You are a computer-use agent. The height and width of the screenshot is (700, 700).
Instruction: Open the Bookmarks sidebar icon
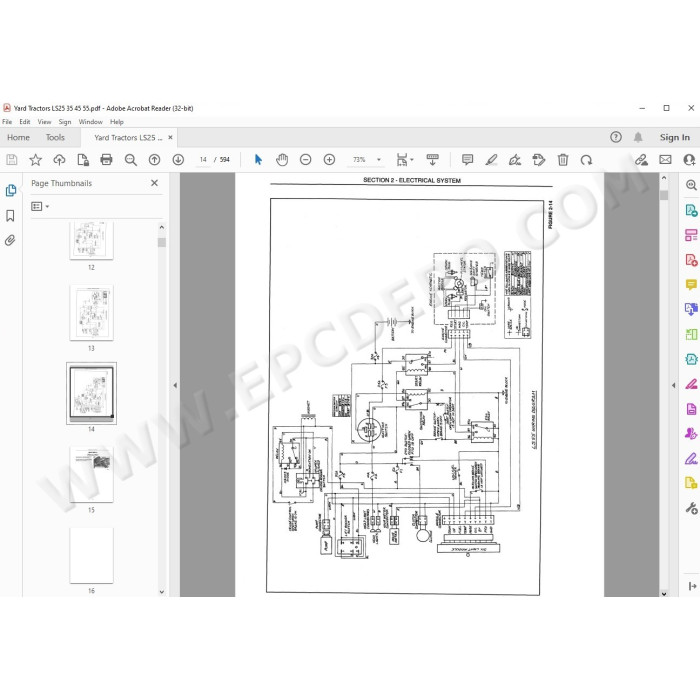[10, 216]
